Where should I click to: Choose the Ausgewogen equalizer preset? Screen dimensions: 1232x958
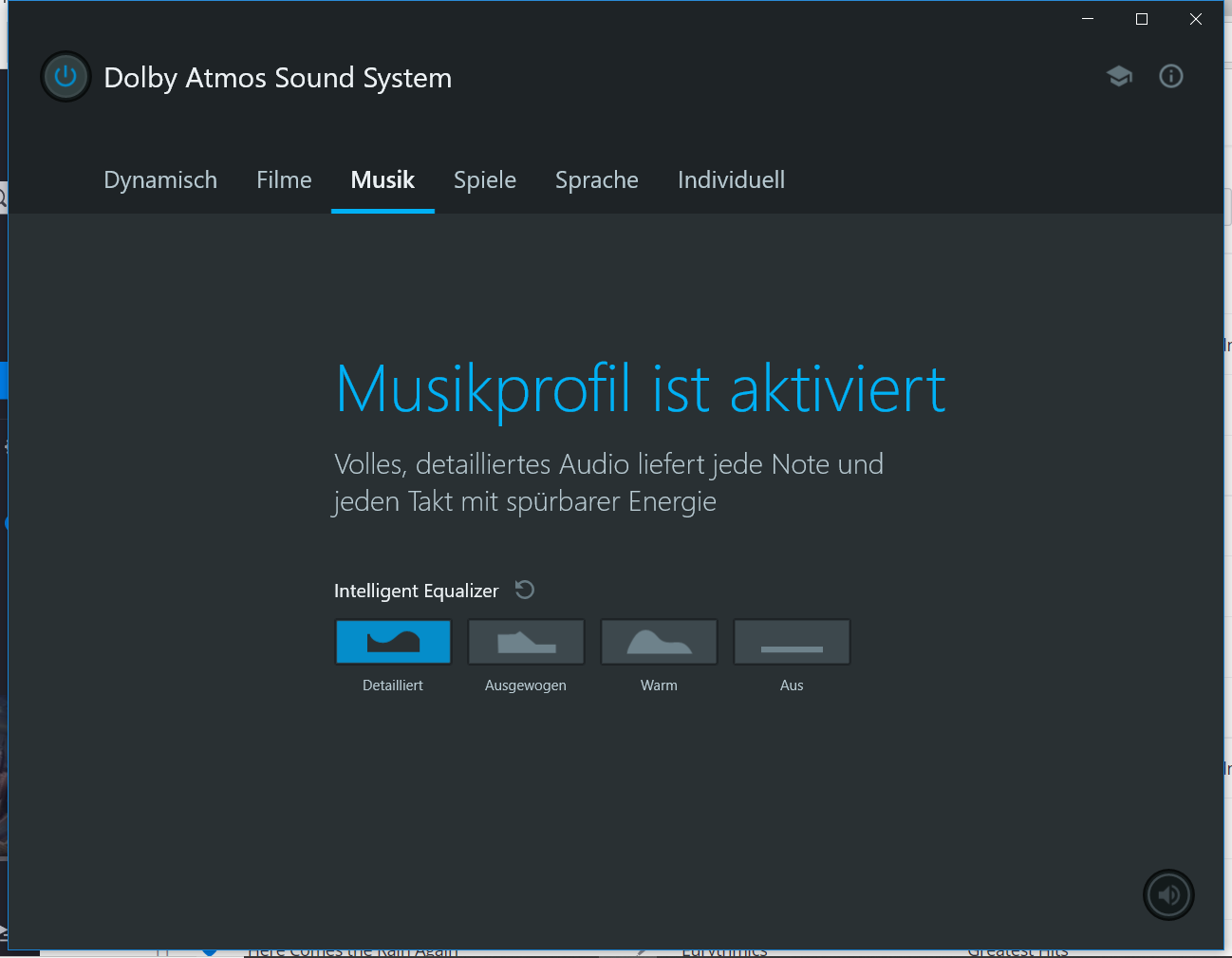click(x=526, y=642)
